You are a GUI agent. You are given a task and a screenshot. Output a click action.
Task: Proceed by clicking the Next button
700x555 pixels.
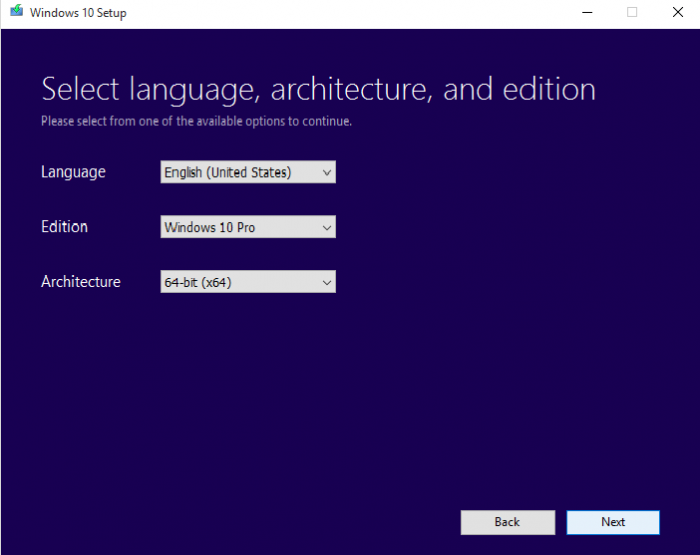[613, 522]
